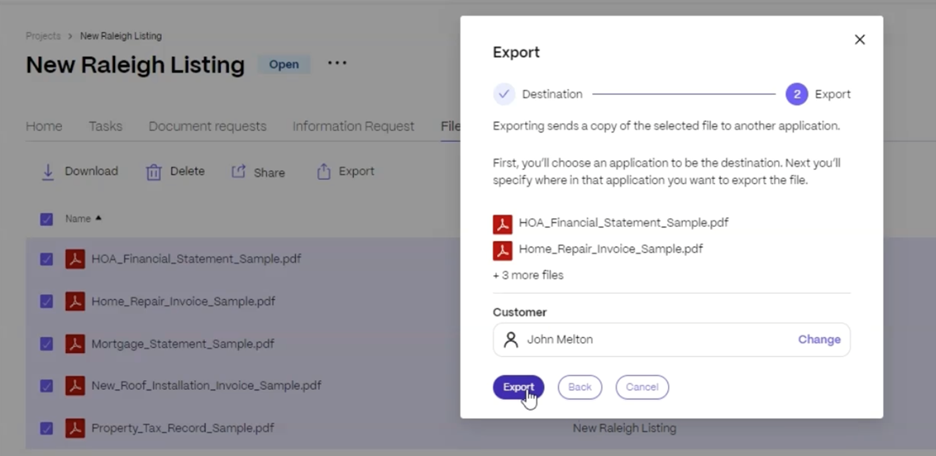The width and height of the screenshot is (936, 456).
Task: Click the Delete trash can icon
Action: tap(153, 172)
